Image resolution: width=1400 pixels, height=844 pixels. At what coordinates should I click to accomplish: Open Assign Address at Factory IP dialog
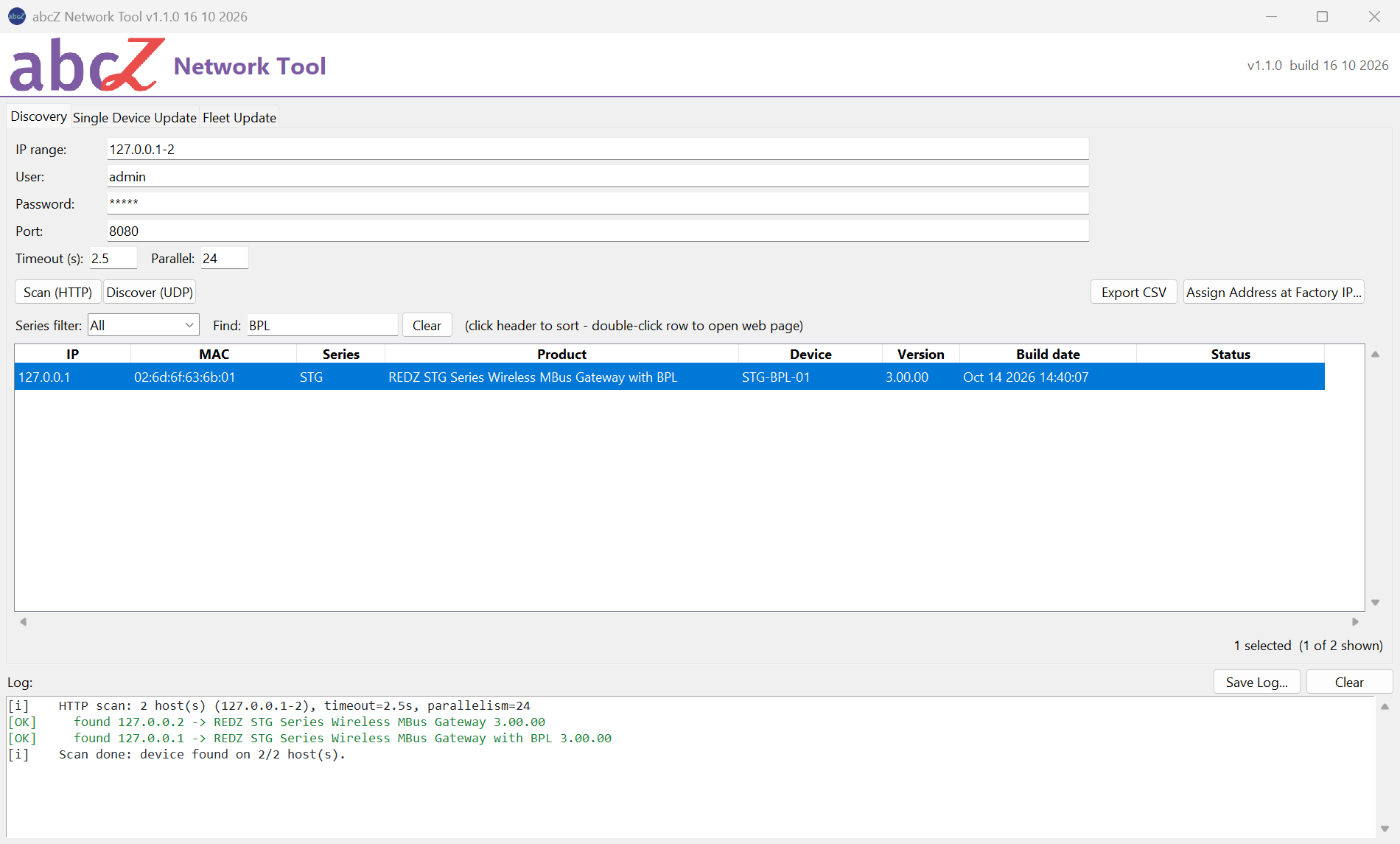click(1273, 292)
